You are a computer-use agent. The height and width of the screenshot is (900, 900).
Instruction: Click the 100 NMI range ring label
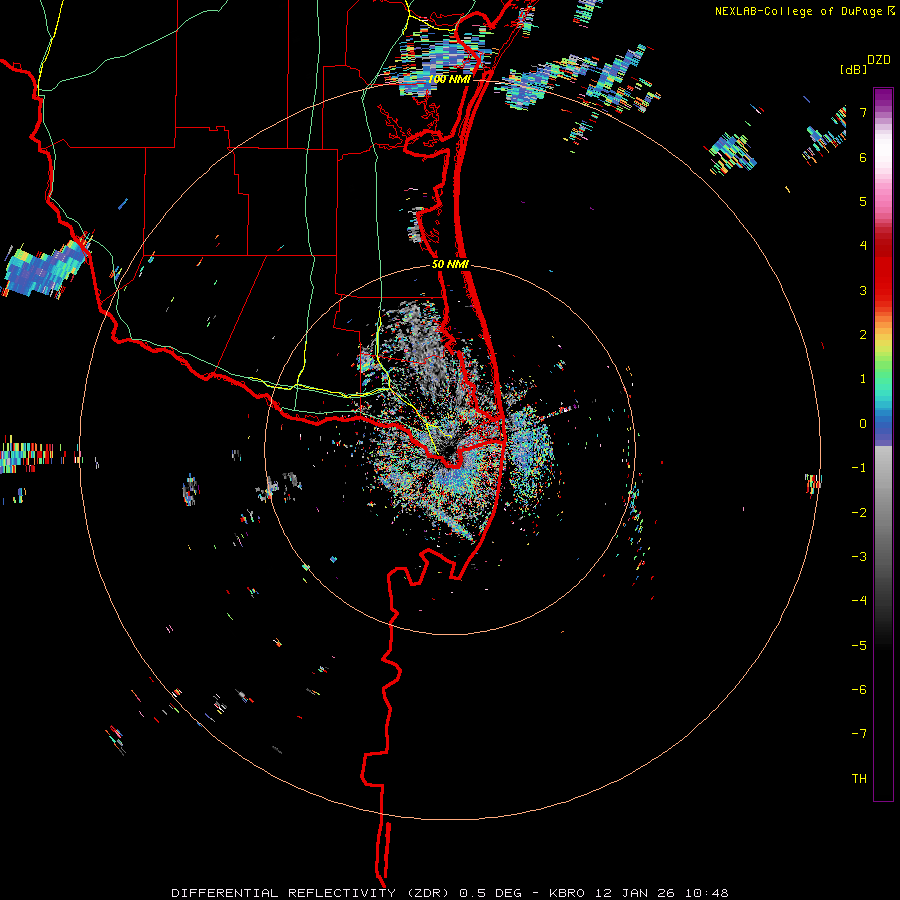pyautogui.click(x=449, y=79)
